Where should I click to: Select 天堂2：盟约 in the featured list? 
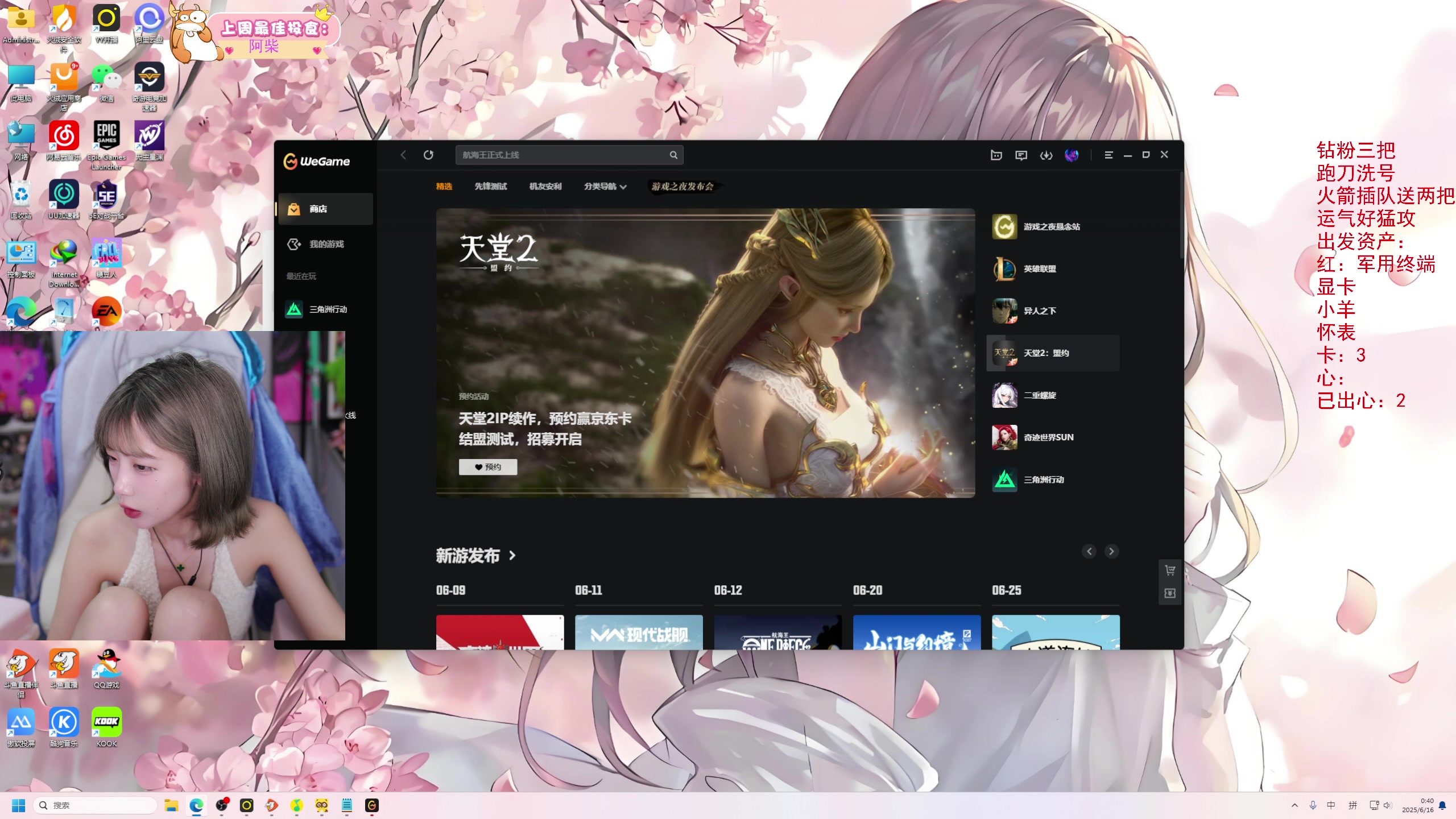(x=1053, y=353)
